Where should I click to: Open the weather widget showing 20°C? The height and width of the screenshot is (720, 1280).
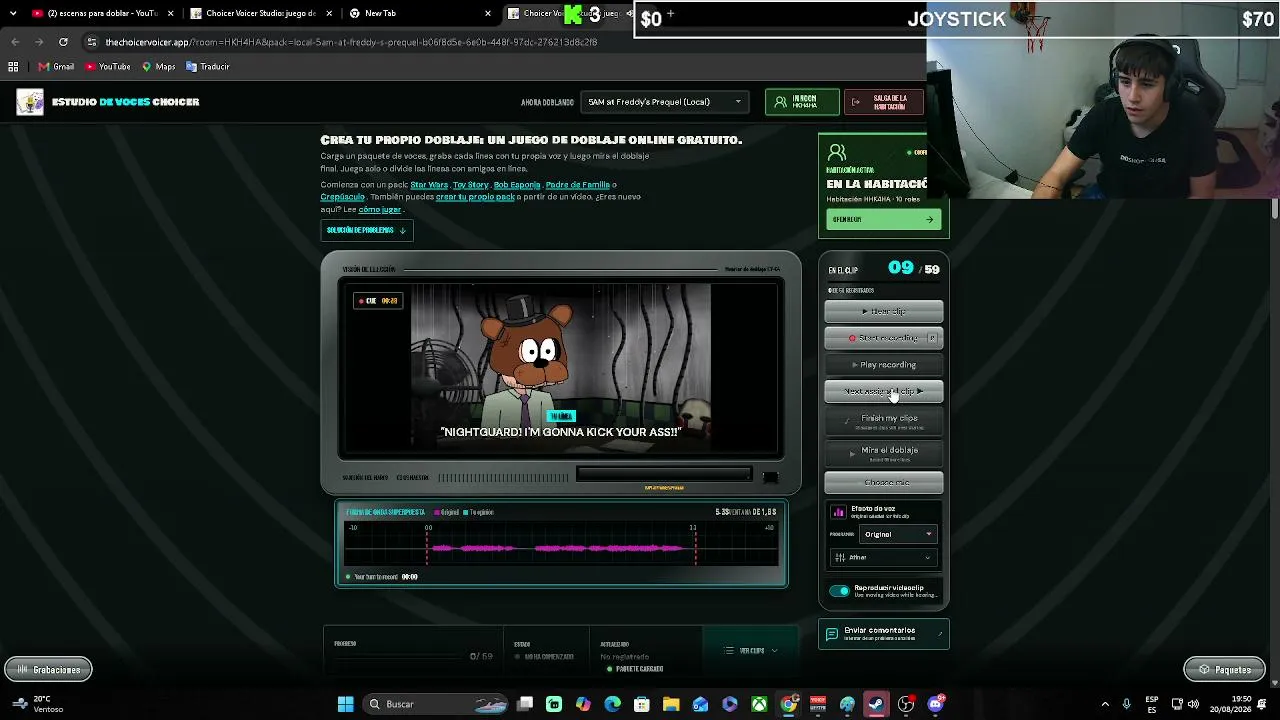point(36,704)
